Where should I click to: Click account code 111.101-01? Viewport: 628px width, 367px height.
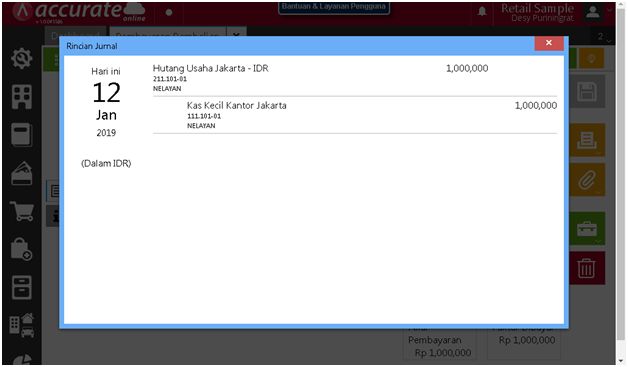click(204, 116)
